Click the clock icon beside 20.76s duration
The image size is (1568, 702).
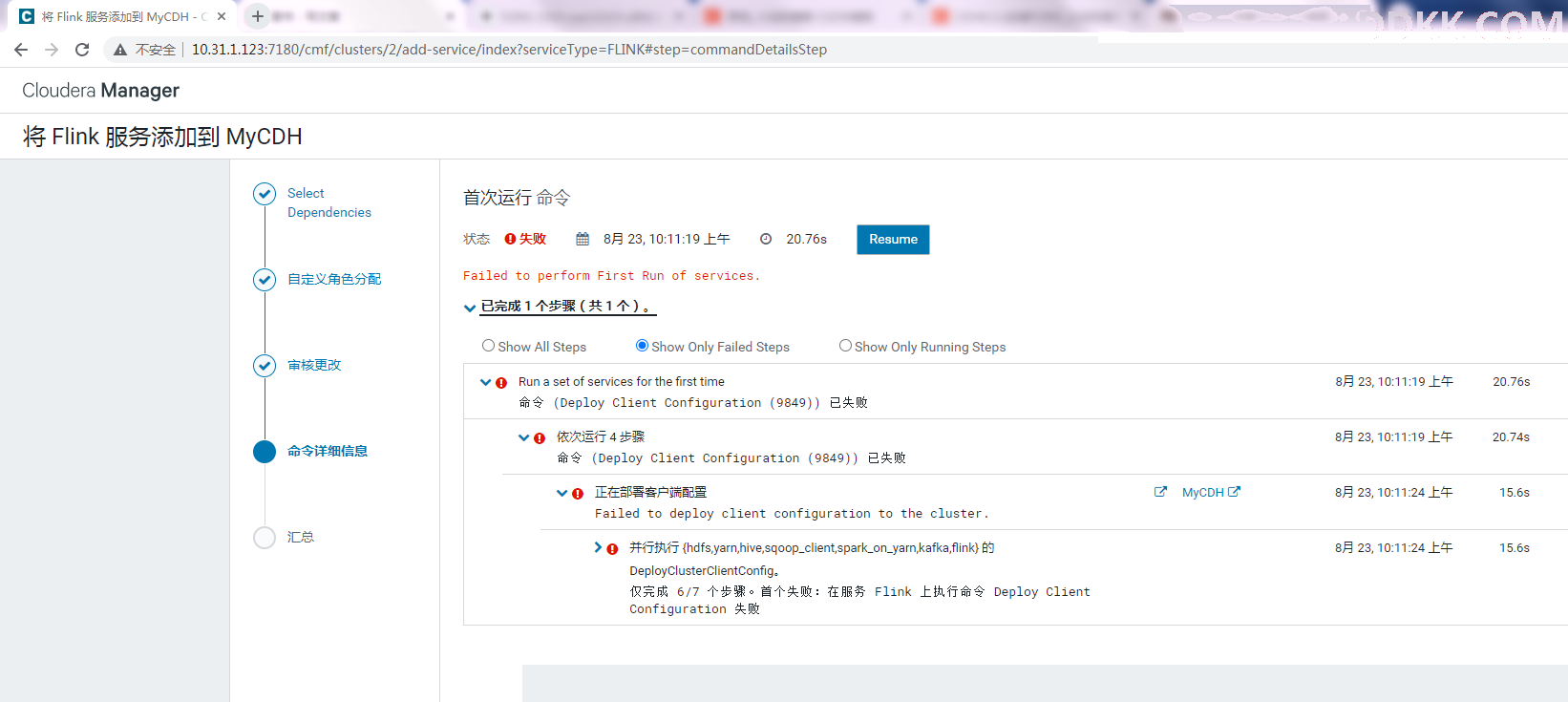pyautogui.click(x=766, y=239)
